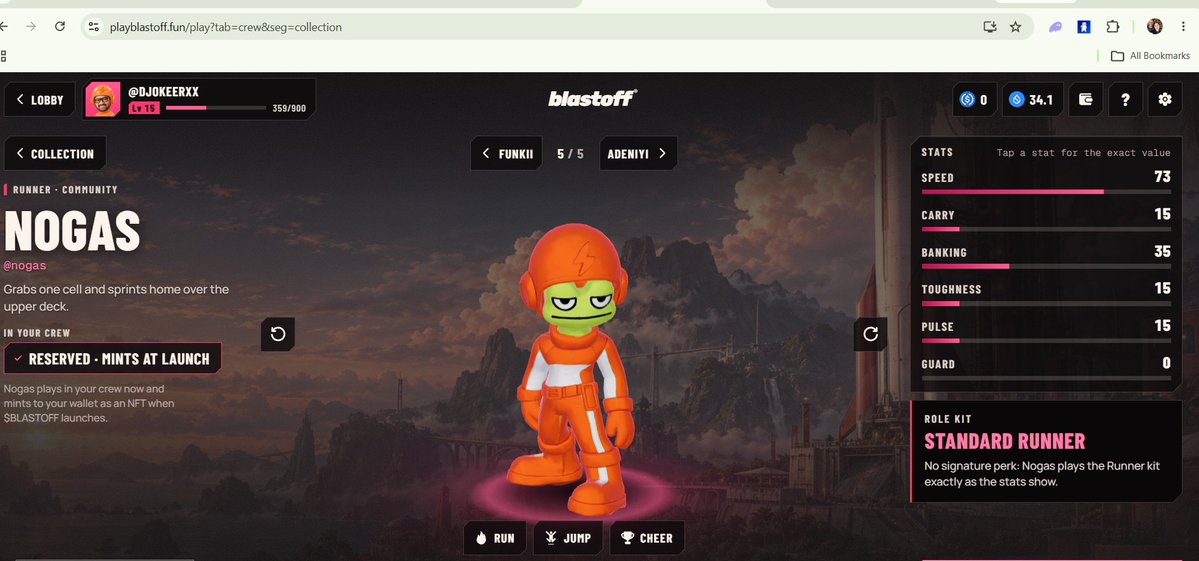
Task: Click the NOGAS character name heading
Action: pyautogui.click(x=72, y=230)
